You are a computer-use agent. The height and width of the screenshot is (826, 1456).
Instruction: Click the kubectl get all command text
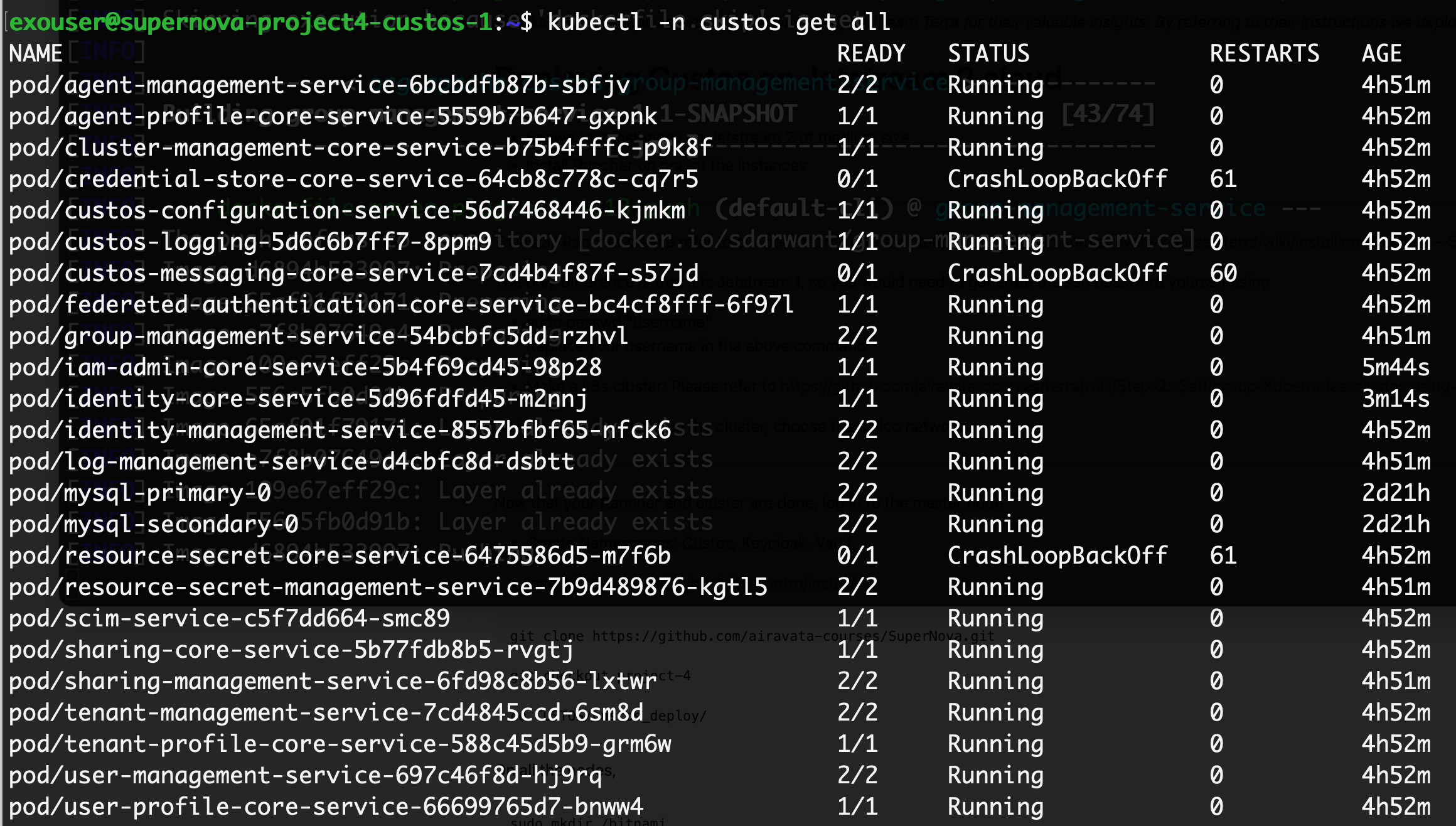(719, 22)
